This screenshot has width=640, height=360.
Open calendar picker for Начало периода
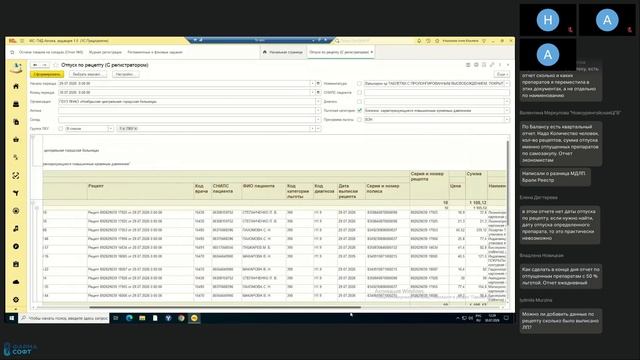318,83
